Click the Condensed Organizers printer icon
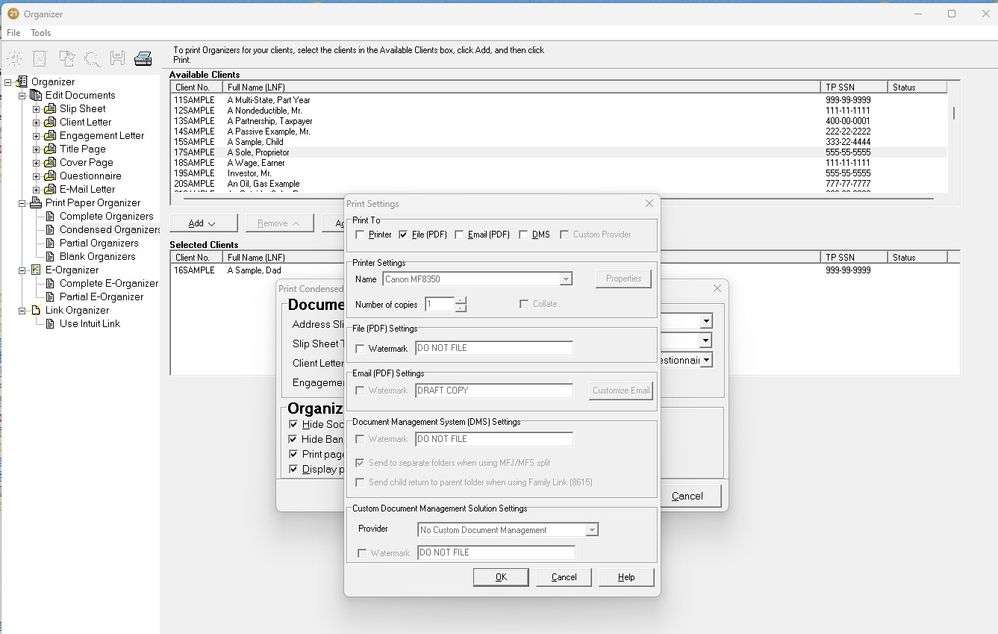 (x=50, y=228)
